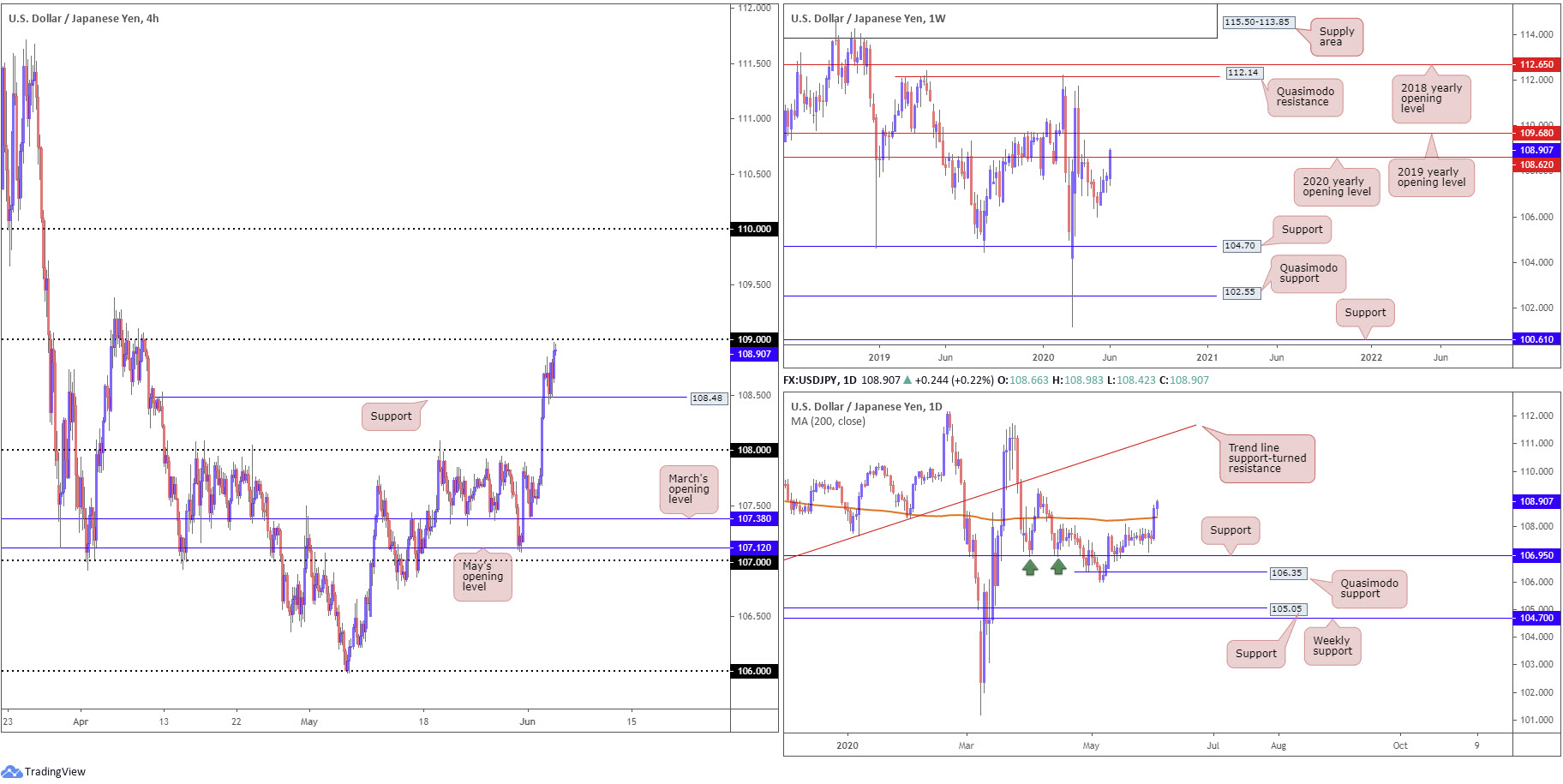This screenshot has width=1563, height=784.
Task: Click the 100.610 blue price tag
Action: coord(1536,339)
